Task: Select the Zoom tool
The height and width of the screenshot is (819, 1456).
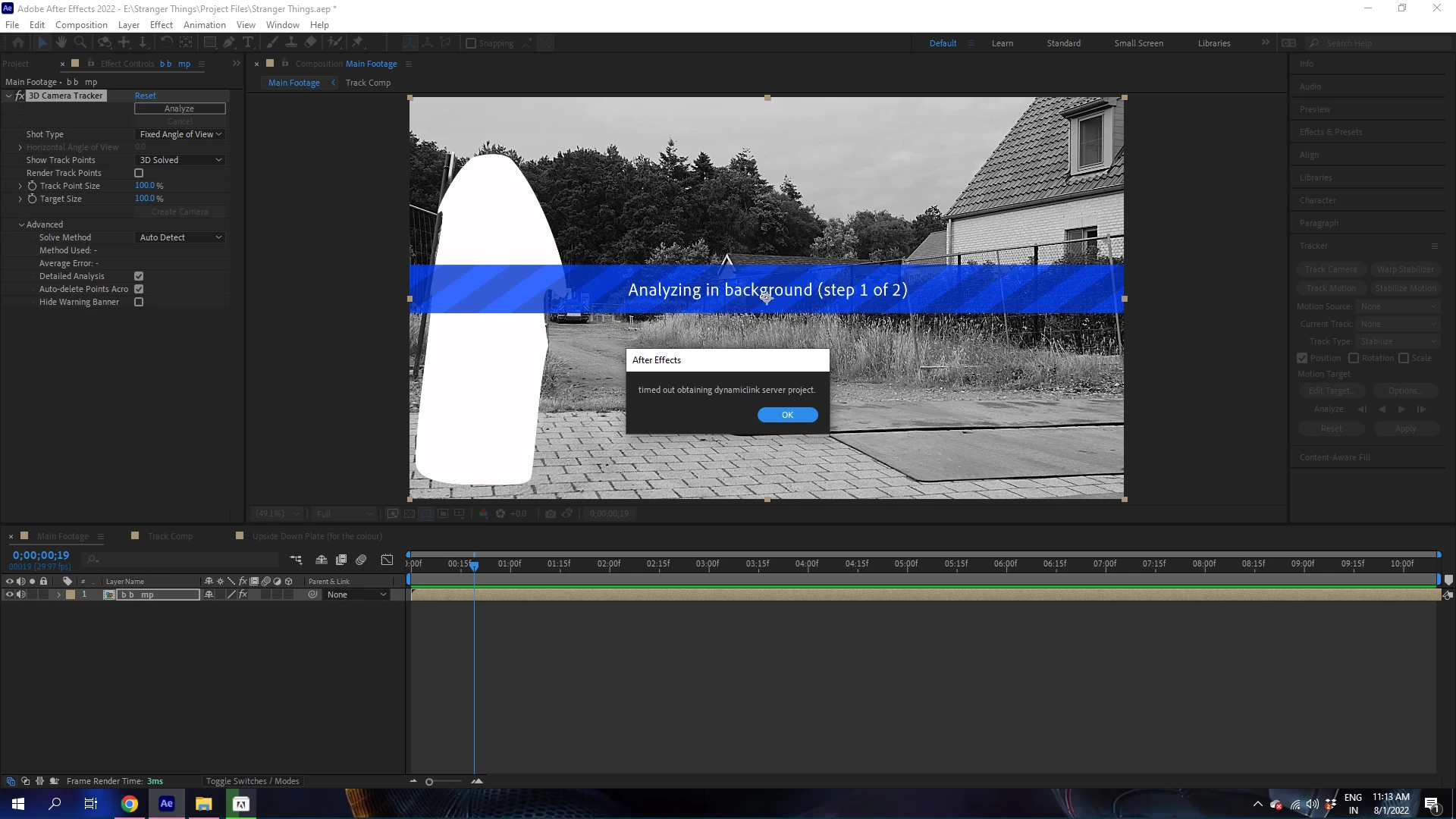Action: 80,42
